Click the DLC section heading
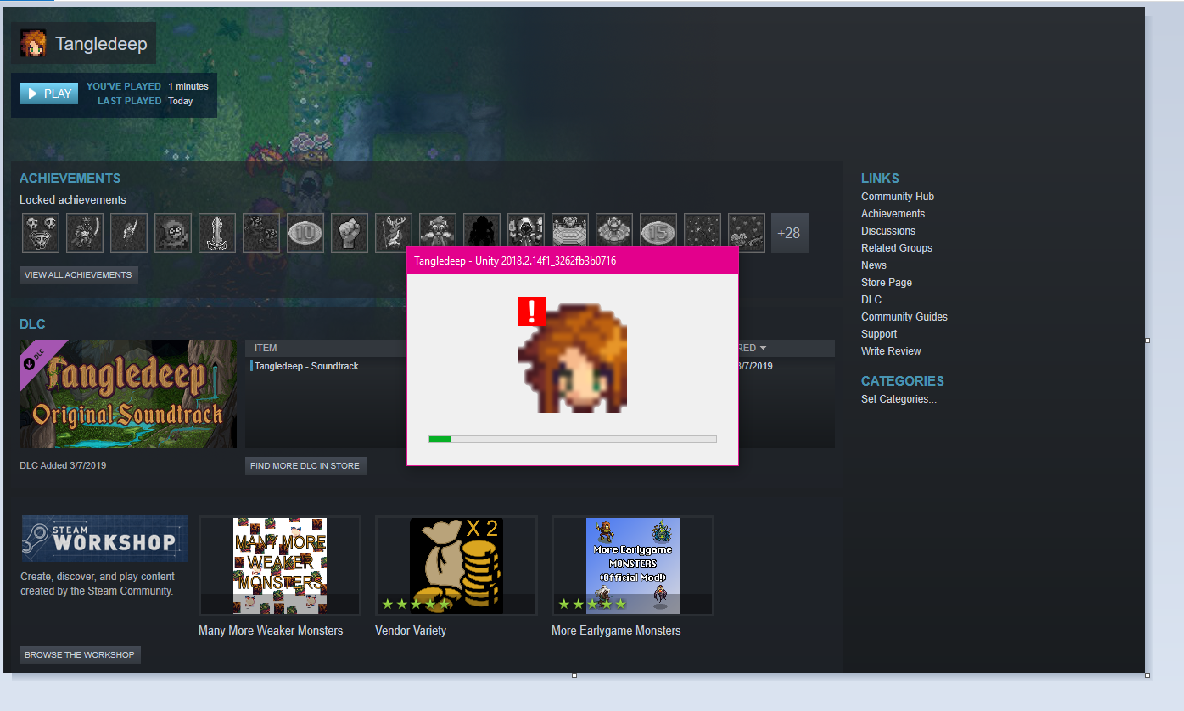Viewport: 1184px width, 711px height. click(x=32, y=324)
